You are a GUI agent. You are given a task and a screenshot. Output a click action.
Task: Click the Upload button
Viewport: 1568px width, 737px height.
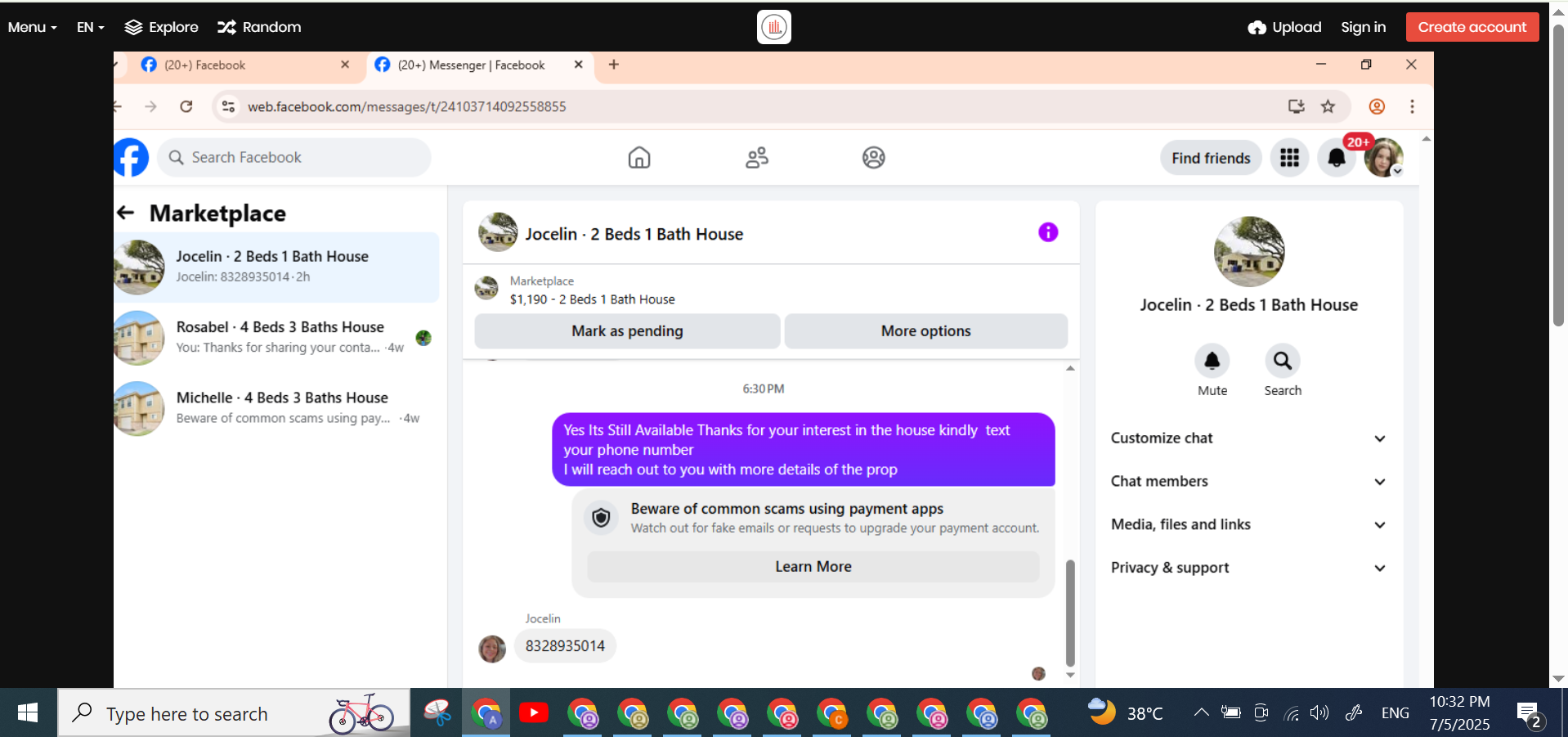[x=1284, y=27]
